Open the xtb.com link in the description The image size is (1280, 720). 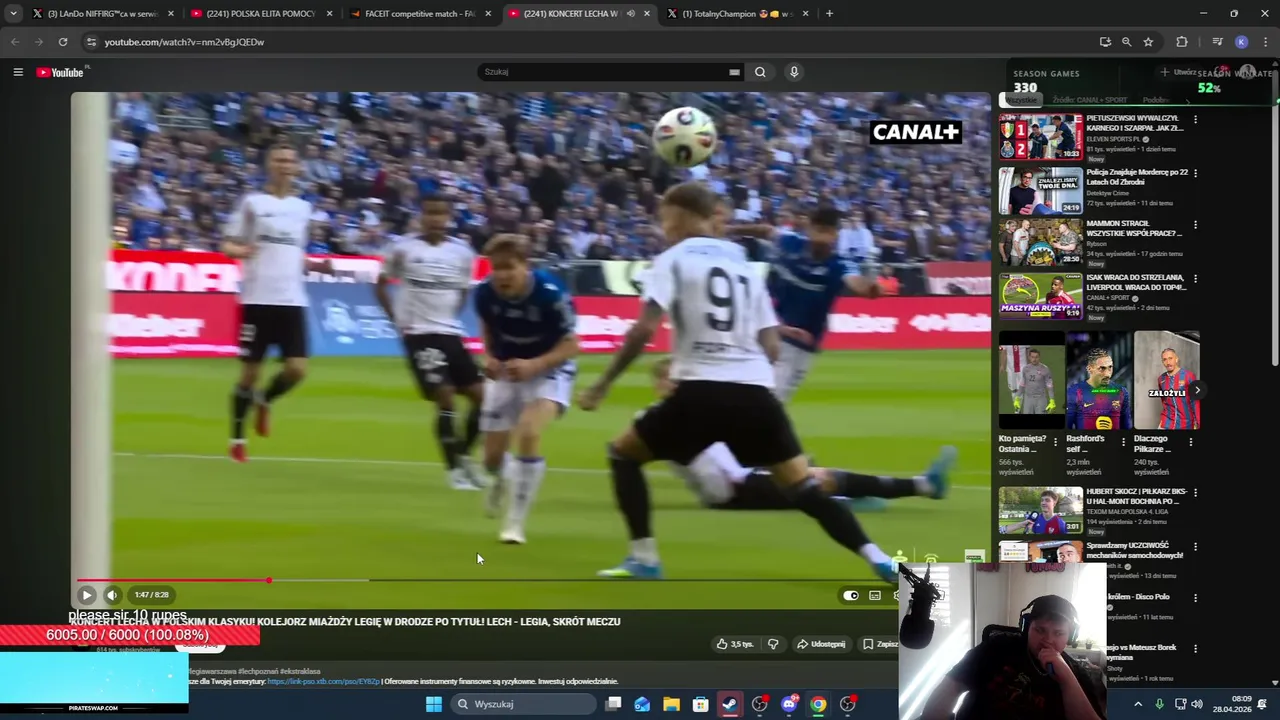click(323, 681)
